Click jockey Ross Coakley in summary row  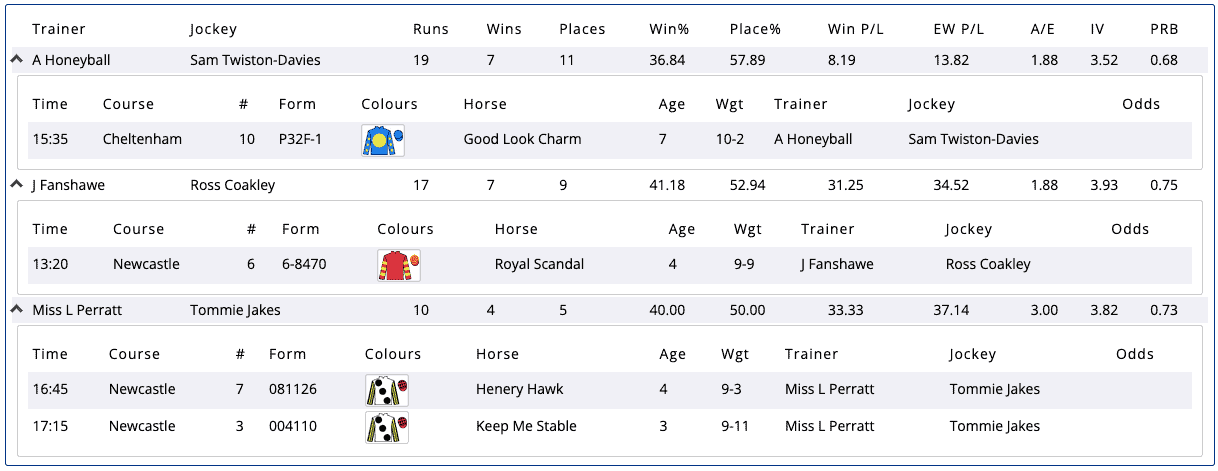tap(232, 185)
